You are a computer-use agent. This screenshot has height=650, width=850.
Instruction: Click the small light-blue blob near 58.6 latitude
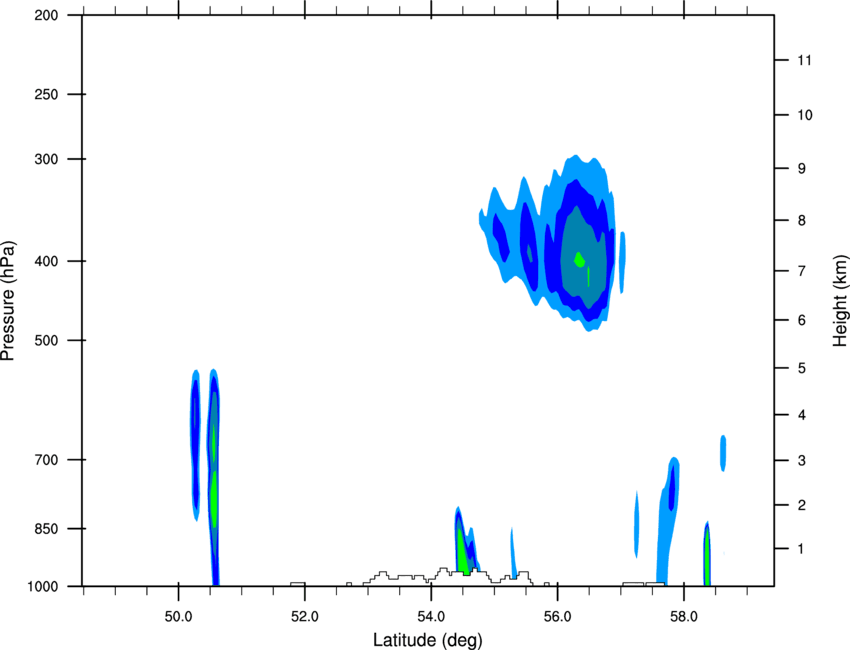click(x=723, y=453)
